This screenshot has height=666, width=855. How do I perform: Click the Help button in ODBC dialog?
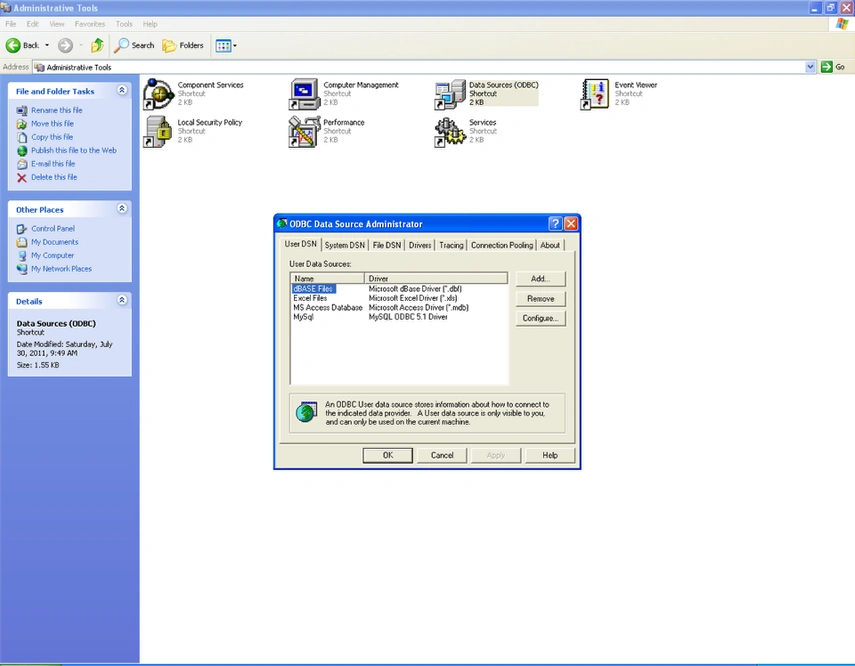(x=550, y=455)
